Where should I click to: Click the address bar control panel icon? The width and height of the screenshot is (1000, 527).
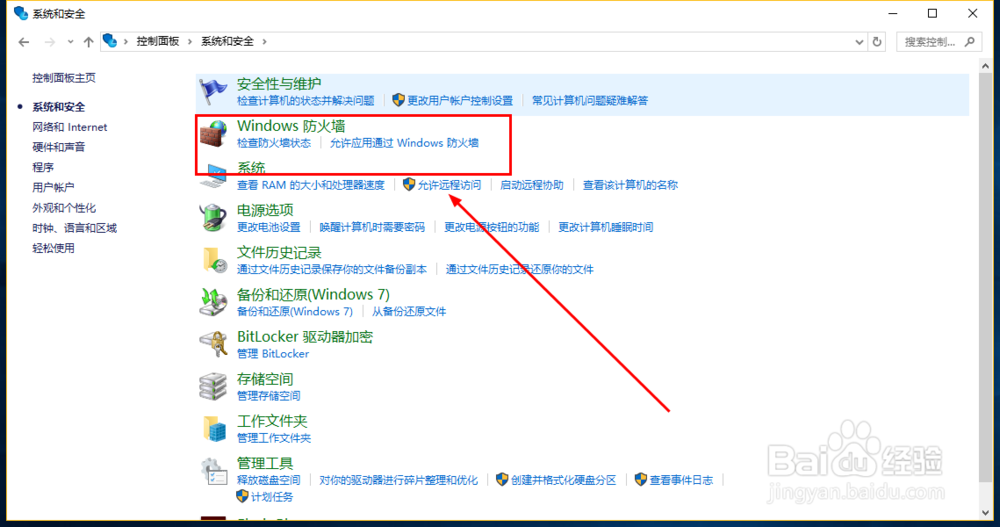110,41
